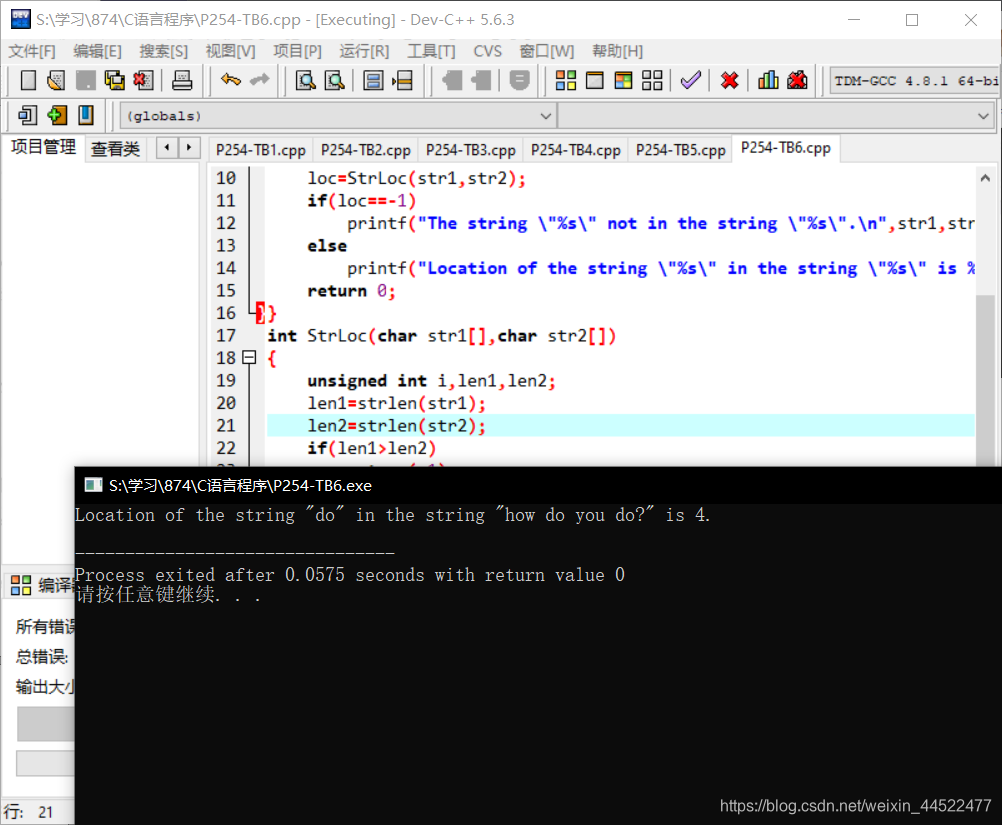Open the 编辑[E] menu
1002x825 pixels.
[x=97, y=51]
